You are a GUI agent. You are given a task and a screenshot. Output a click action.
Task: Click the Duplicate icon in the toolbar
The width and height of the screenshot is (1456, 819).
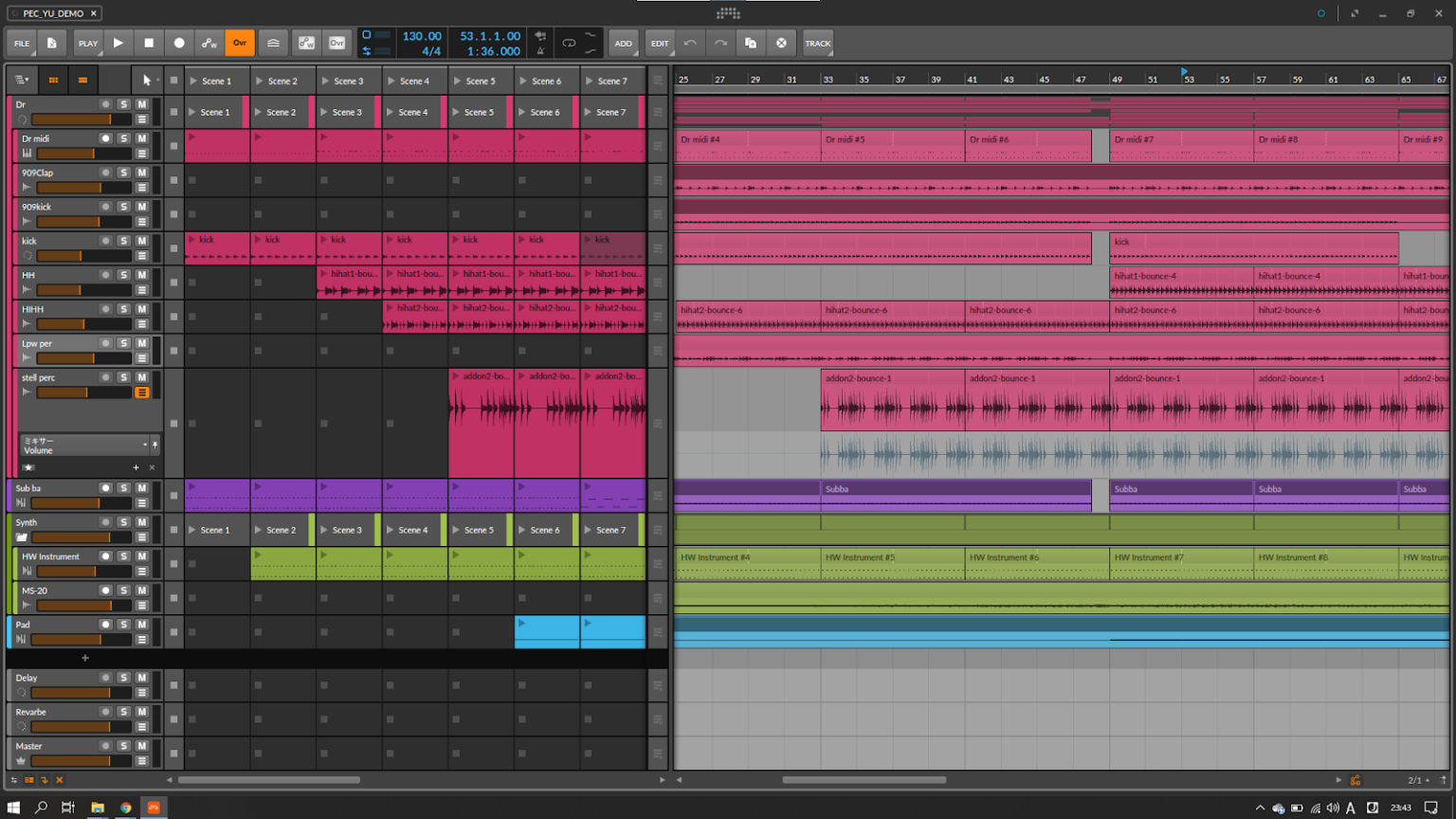pos(749,43)
